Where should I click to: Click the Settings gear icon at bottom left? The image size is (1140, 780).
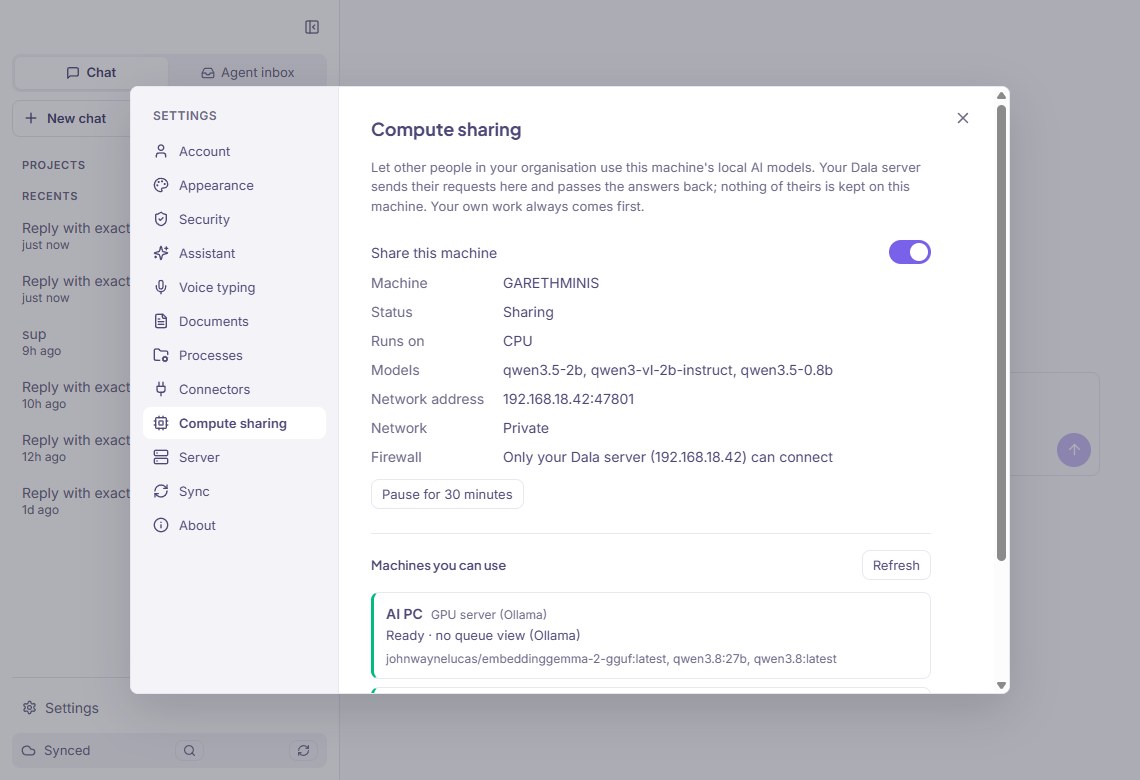29,708
